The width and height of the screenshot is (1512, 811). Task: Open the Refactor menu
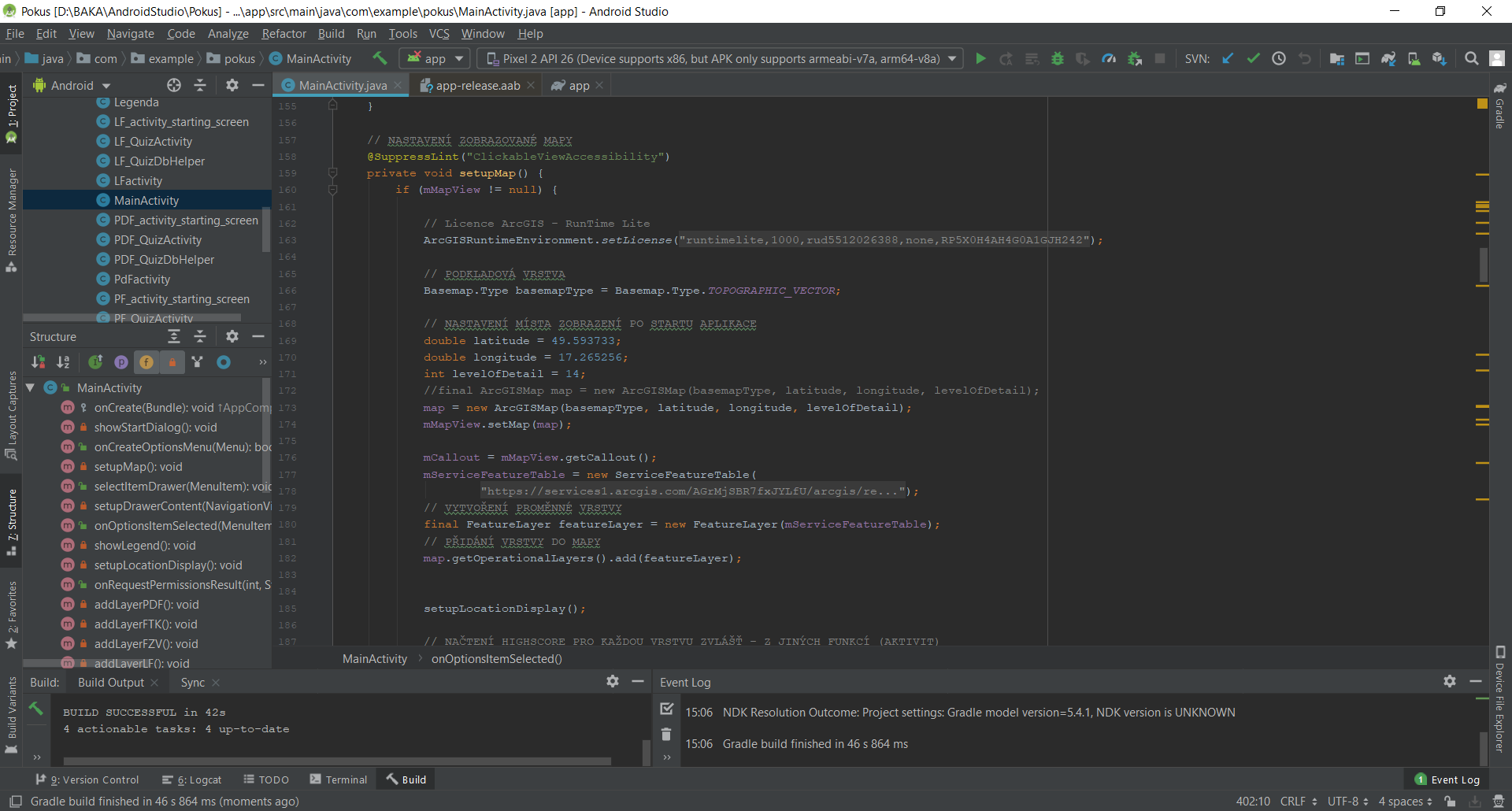(x=283, y=34)
